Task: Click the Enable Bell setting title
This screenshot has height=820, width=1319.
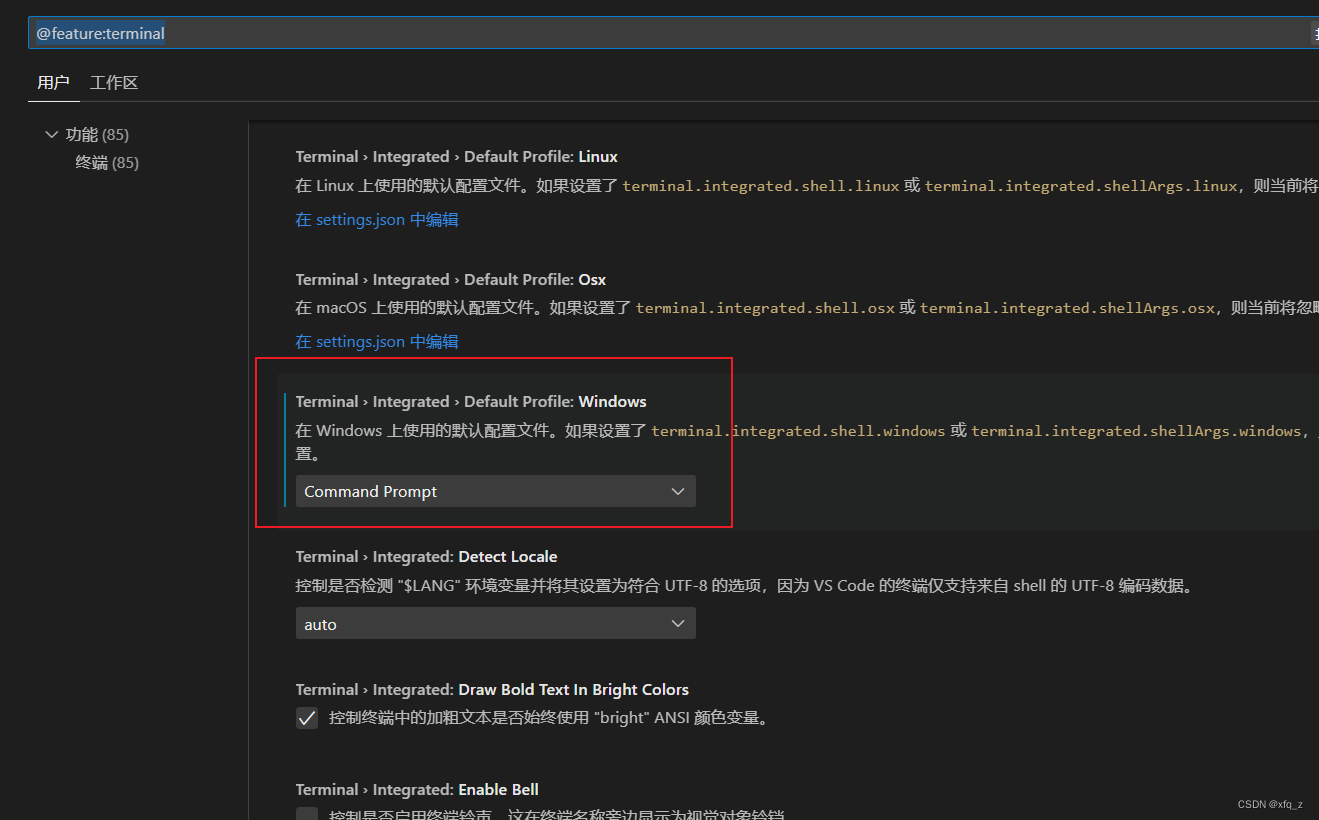Action: click(x=417, y=789)
